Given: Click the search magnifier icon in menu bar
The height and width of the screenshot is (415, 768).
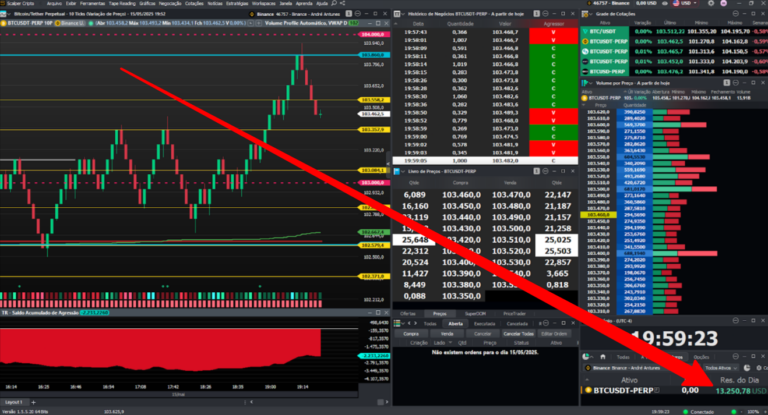Looking at the screenshot, I should (x=334, y=3).
